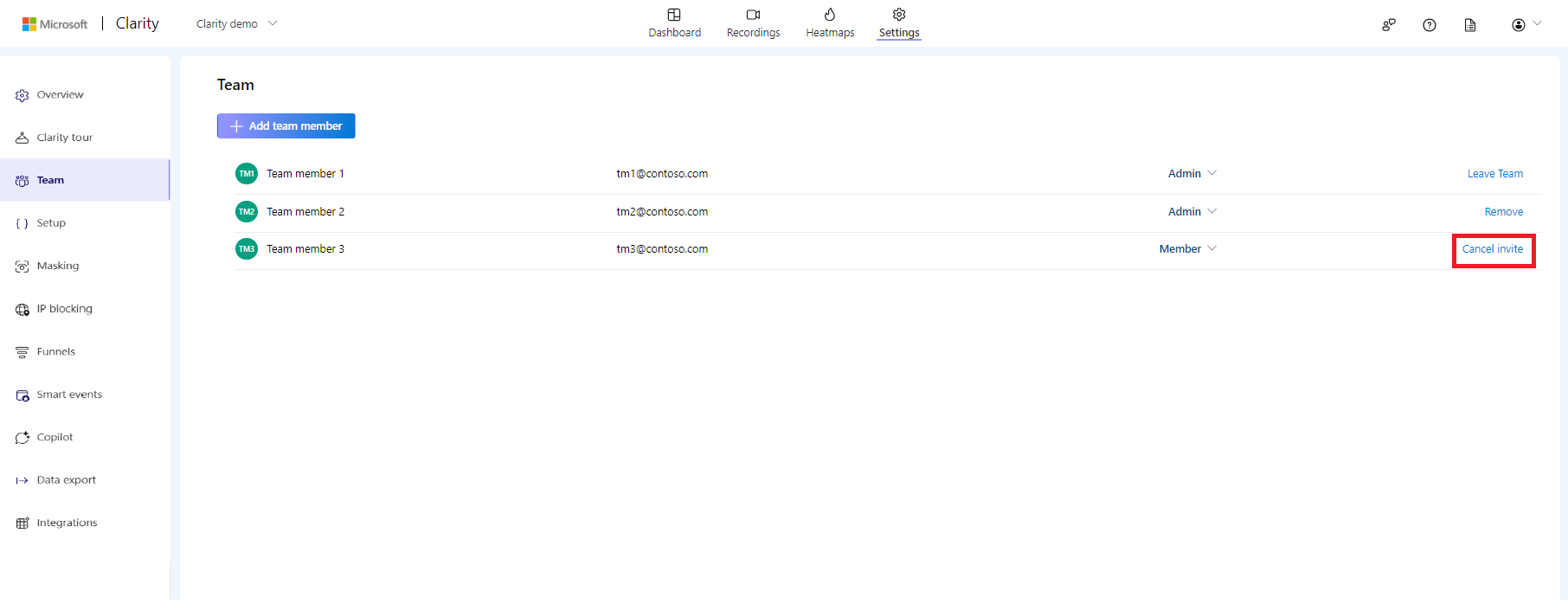Open the help question mark icon

[1430, 25]
